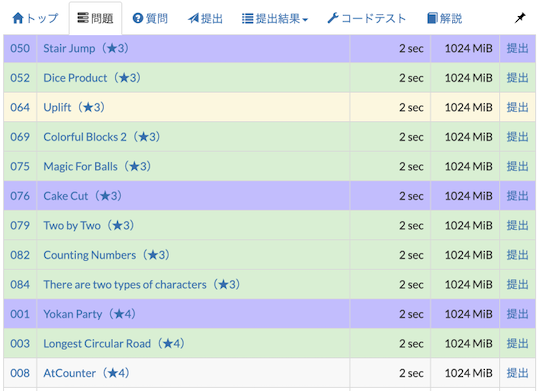Click 提出 in the Two by Two row
Viewport: 540px width, 391px height.
[517, 226]
